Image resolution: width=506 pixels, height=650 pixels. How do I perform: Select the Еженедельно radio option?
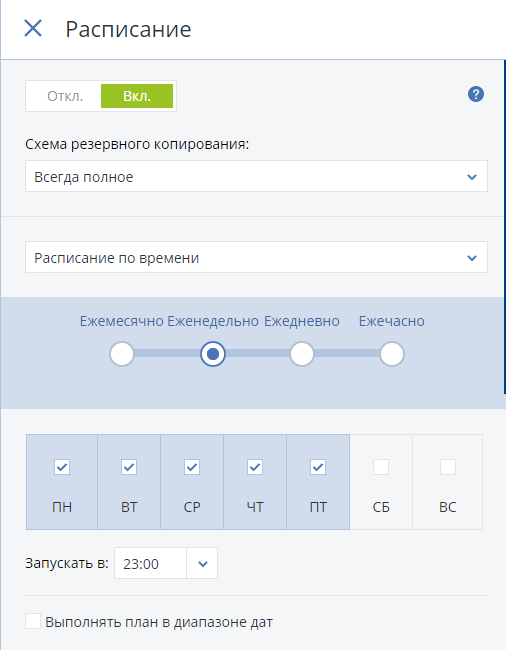coord(213,354)
